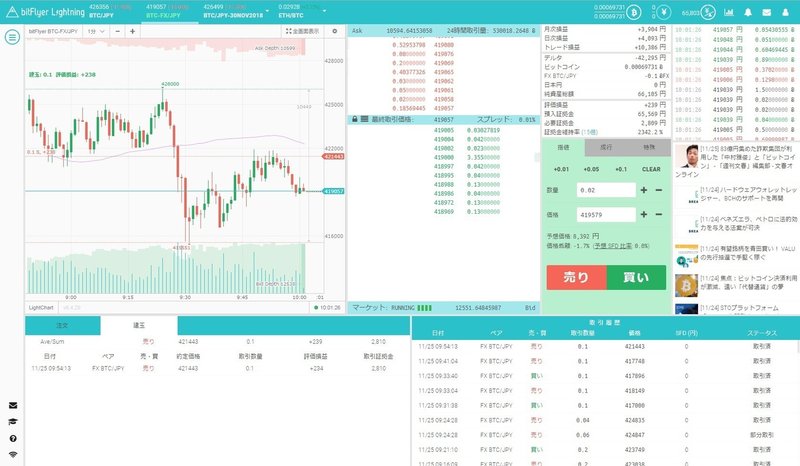Image resolution: width=800 pixels, height=466 pixels.
Task: Click history price 424835
Action: [634, 420]
